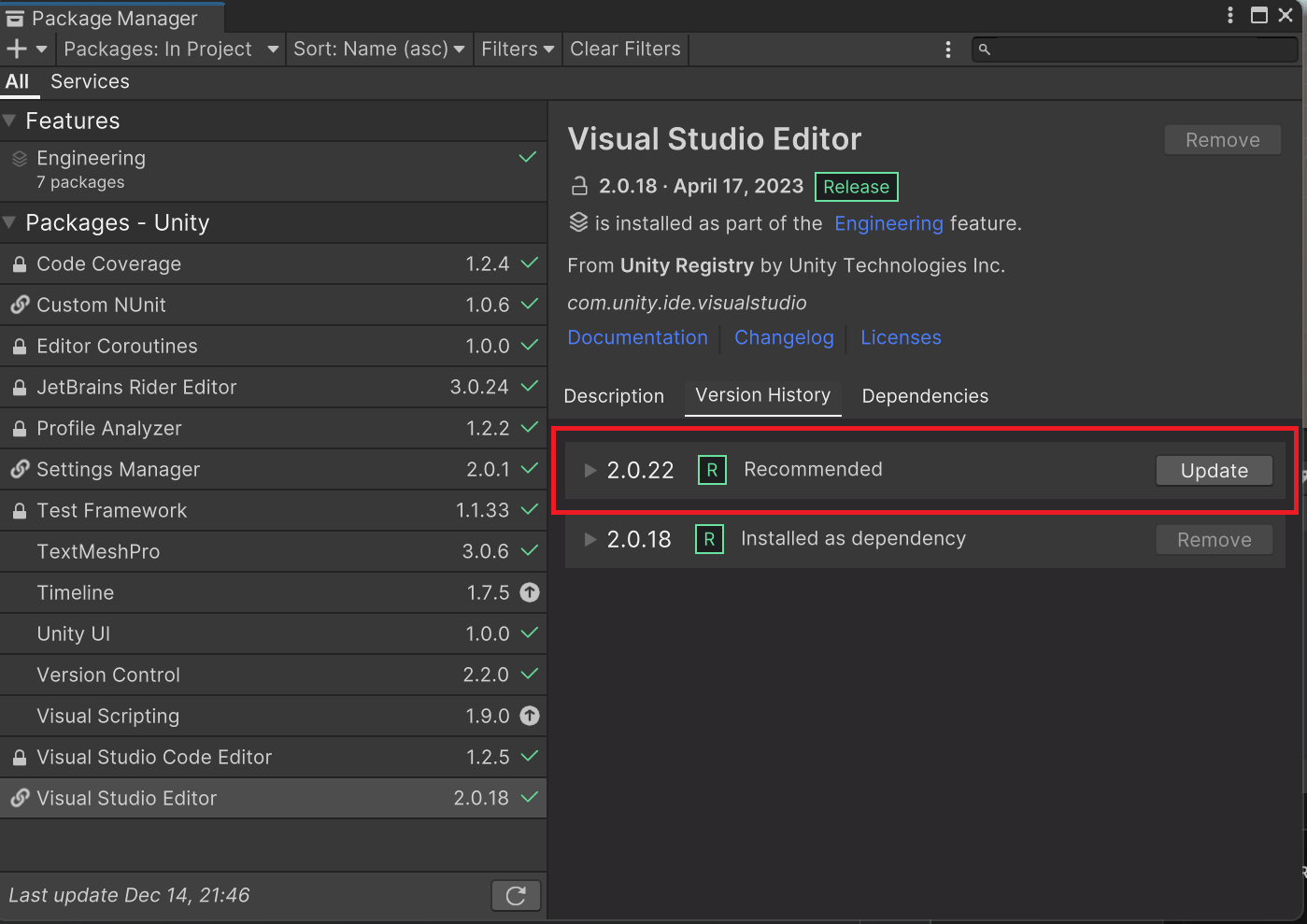
Task: Collapse the Features section
Action: 9,120
